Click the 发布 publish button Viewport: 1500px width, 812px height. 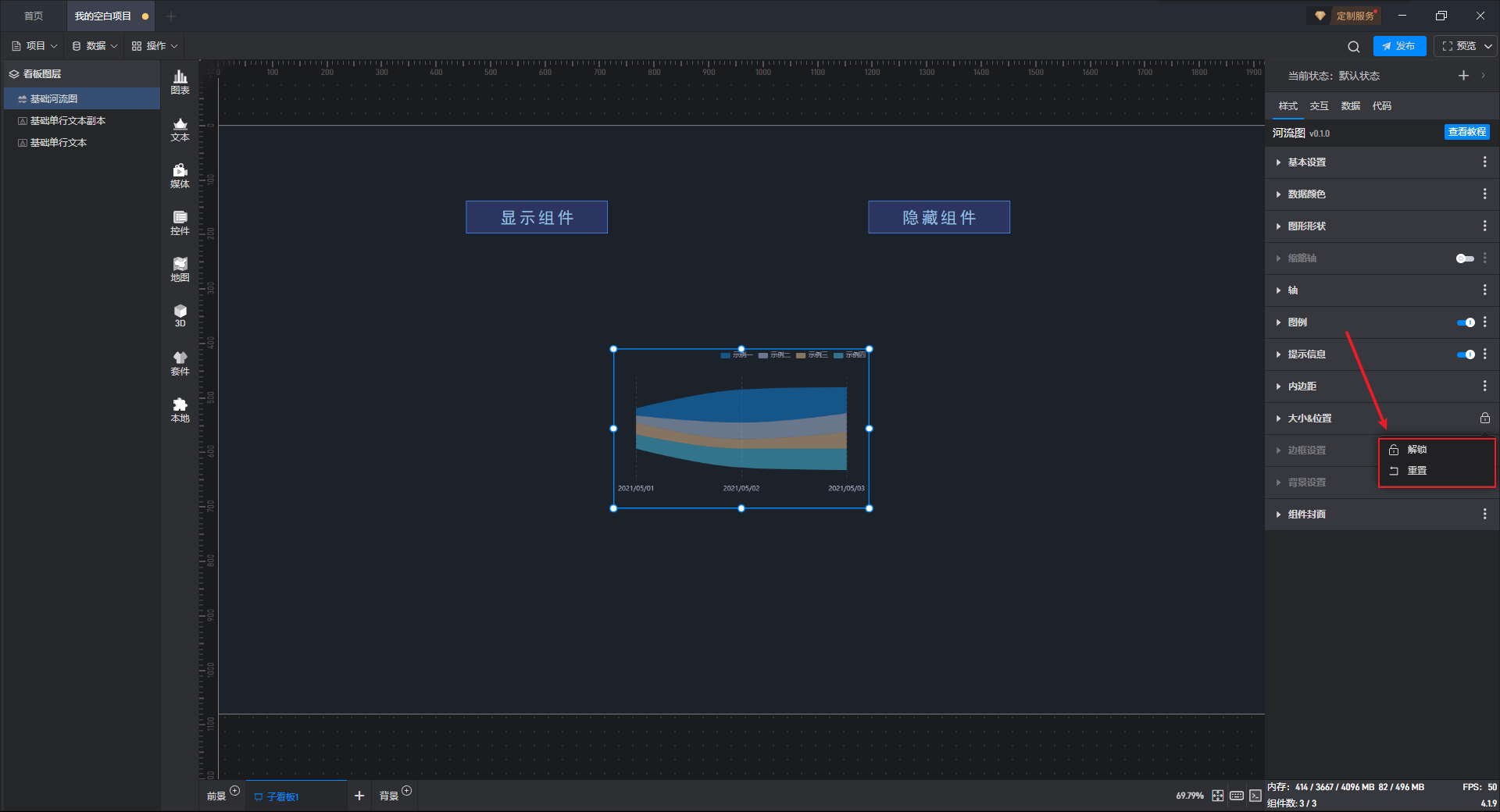pyautogui.click(x=1399, y=46)
